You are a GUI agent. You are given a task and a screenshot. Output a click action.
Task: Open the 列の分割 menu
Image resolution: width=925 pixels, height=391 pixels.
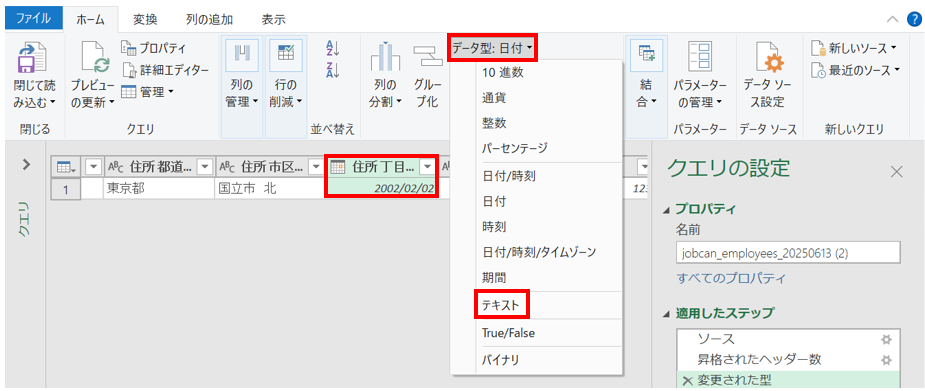[x=385, y=75]
